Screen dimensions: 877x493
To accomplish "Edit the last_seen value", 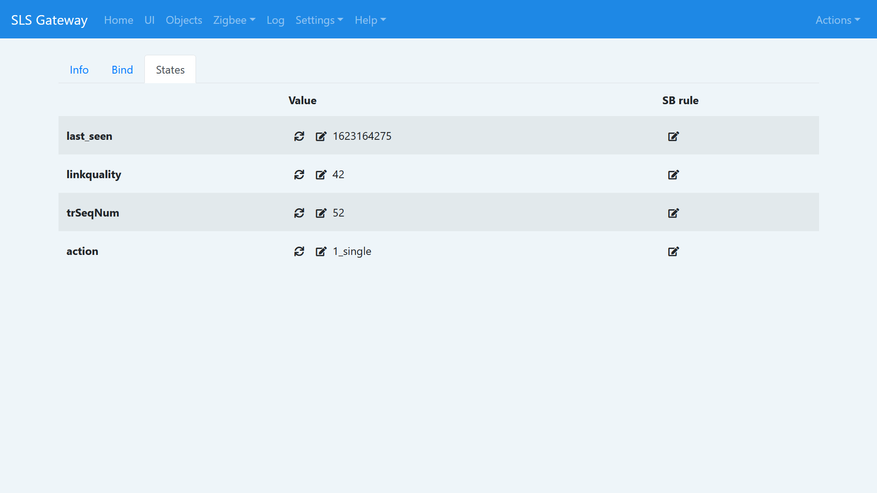I will click(x=321, y=136).
